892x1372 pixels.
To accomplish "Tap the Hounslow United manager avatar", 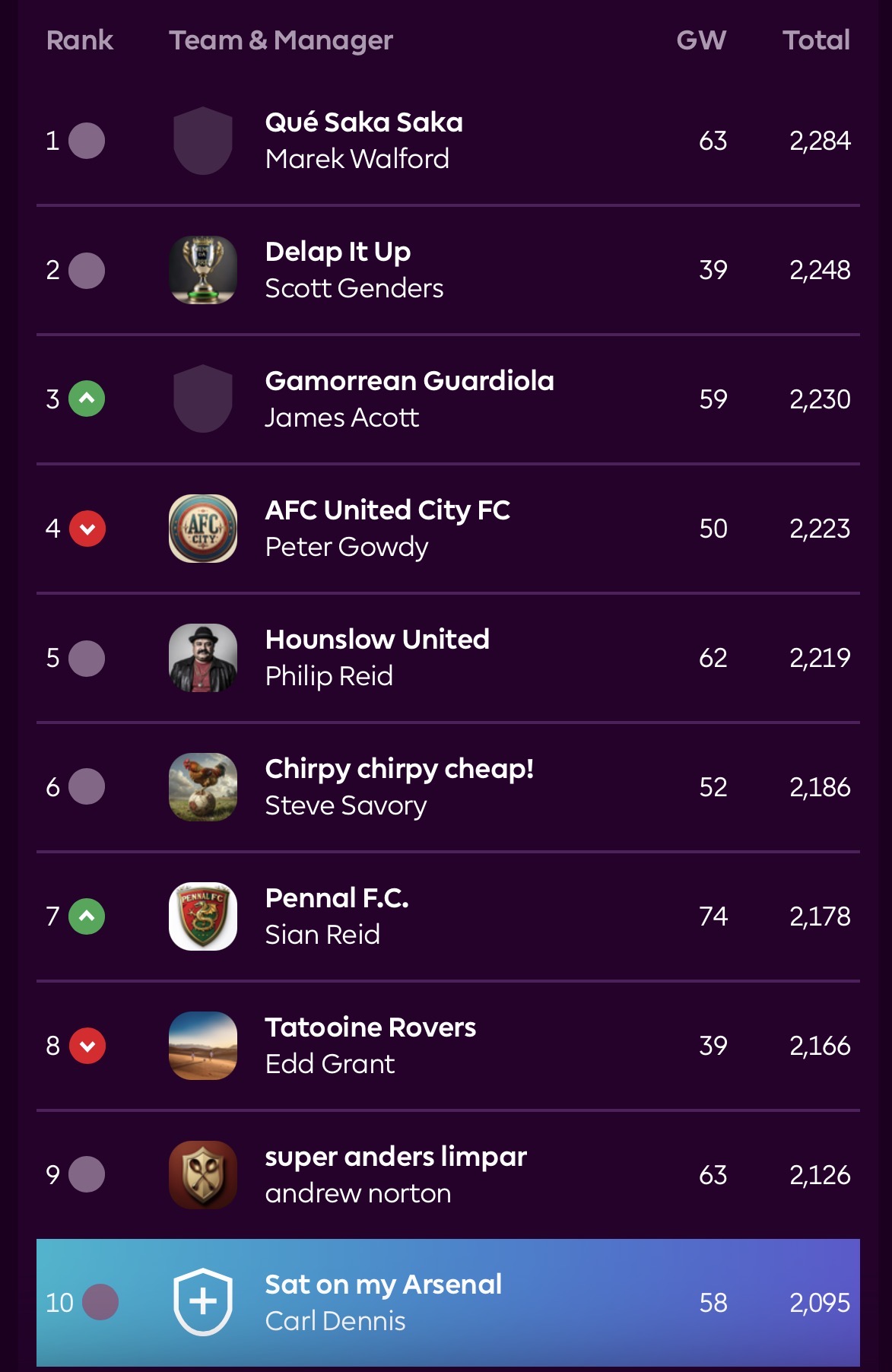I will tap(203, 658).
